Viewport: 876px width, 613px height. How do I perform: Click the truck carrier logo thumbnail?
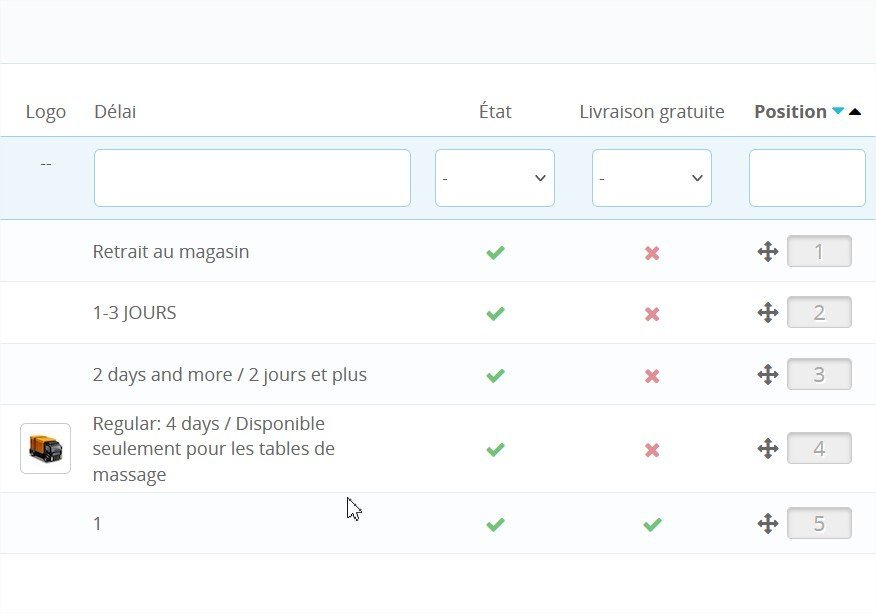click(45, 448)
